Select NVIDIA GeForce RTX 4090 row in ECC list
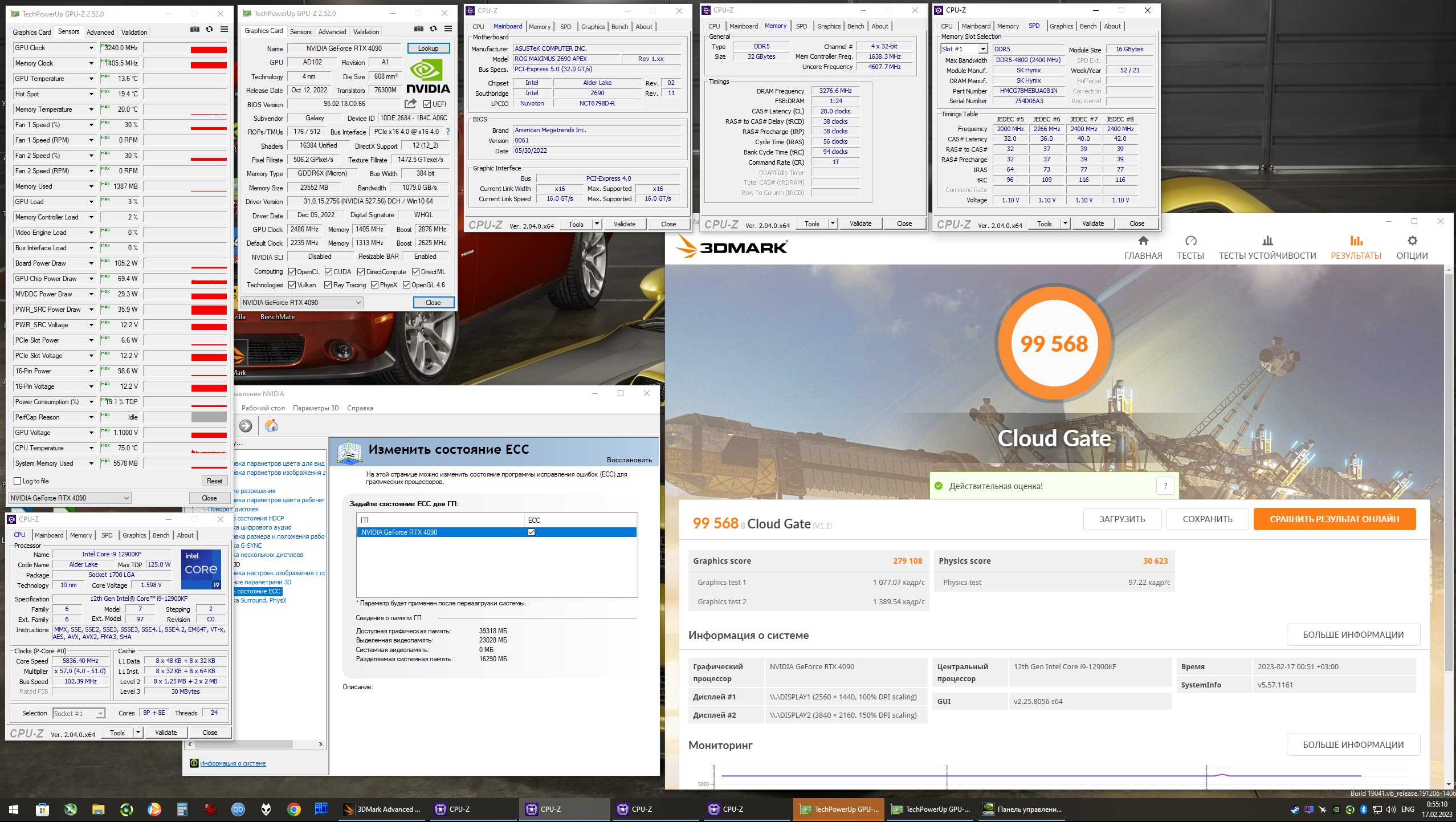This screenshot has width=1456, height=822. (496, 532)
